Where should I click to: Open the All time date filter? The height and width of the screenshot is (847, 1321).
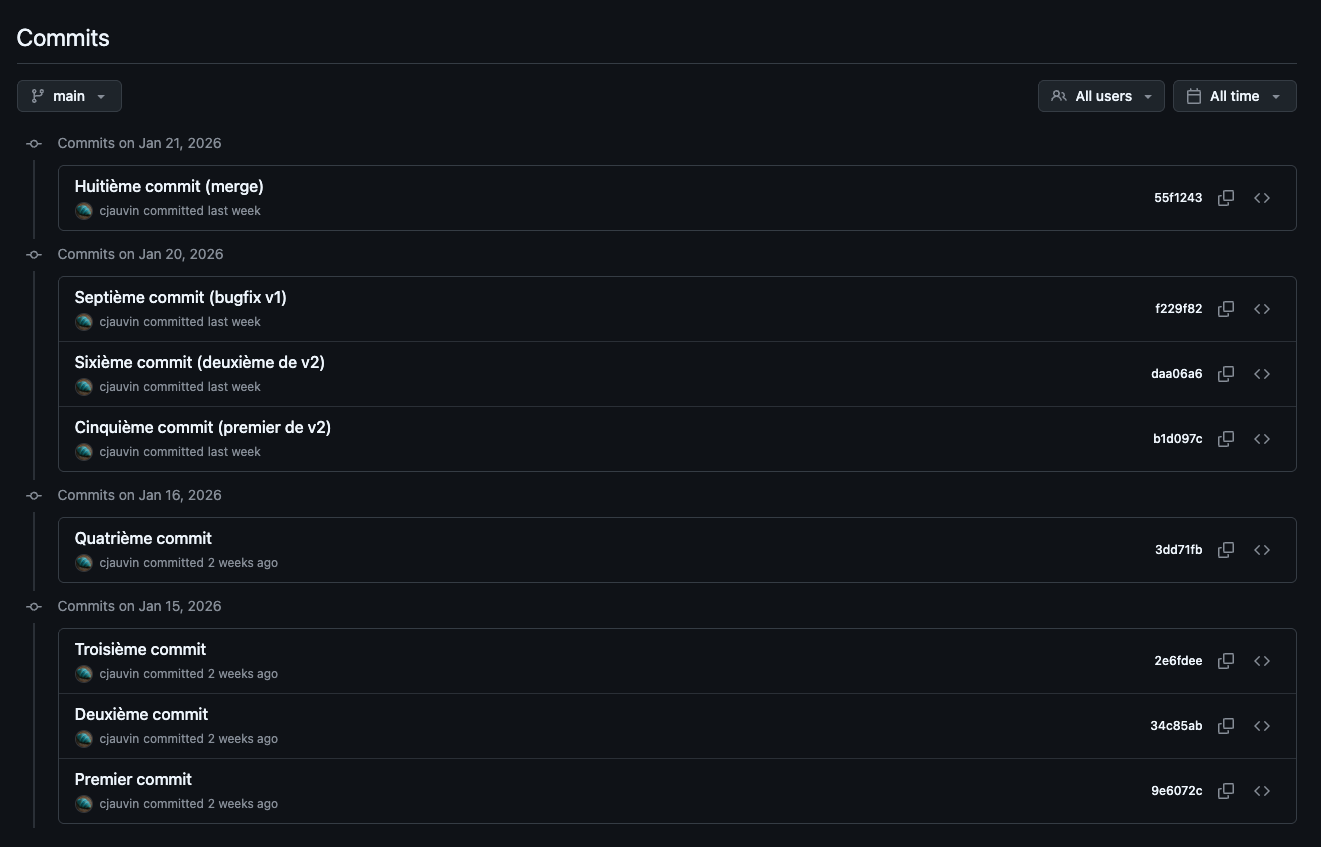pyautogui.click(x=1234, y=96)
